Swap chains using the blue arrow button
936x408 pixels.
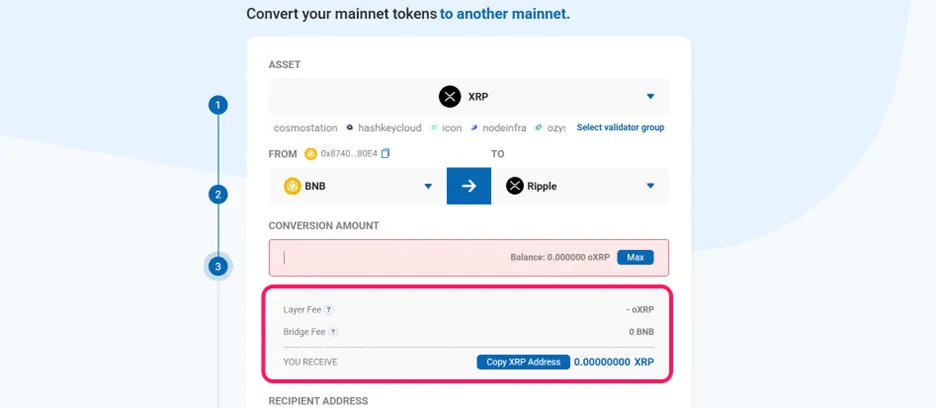pos(469,186)
